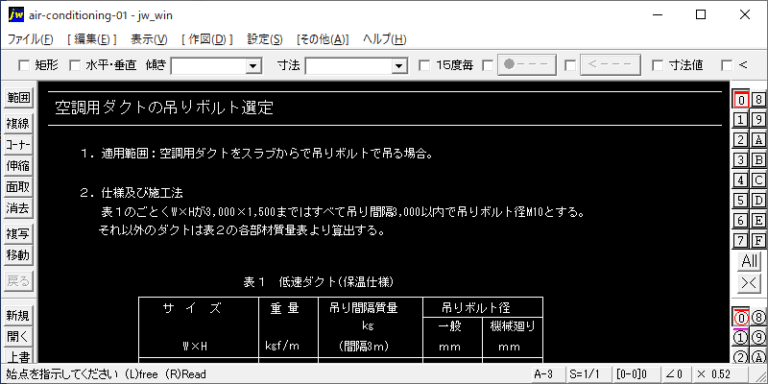Open the ヘルプ(H) menu
The height and width of the screenshot is (384, 768).
(384, 40)
